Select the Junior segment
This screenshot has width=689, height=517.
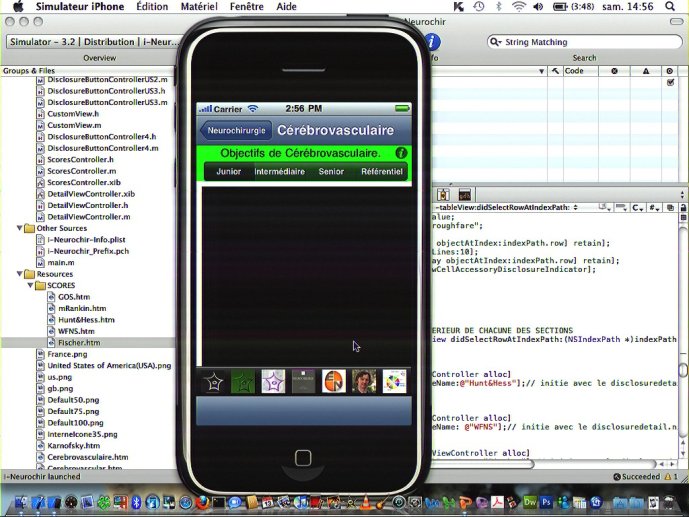[229, 171]
